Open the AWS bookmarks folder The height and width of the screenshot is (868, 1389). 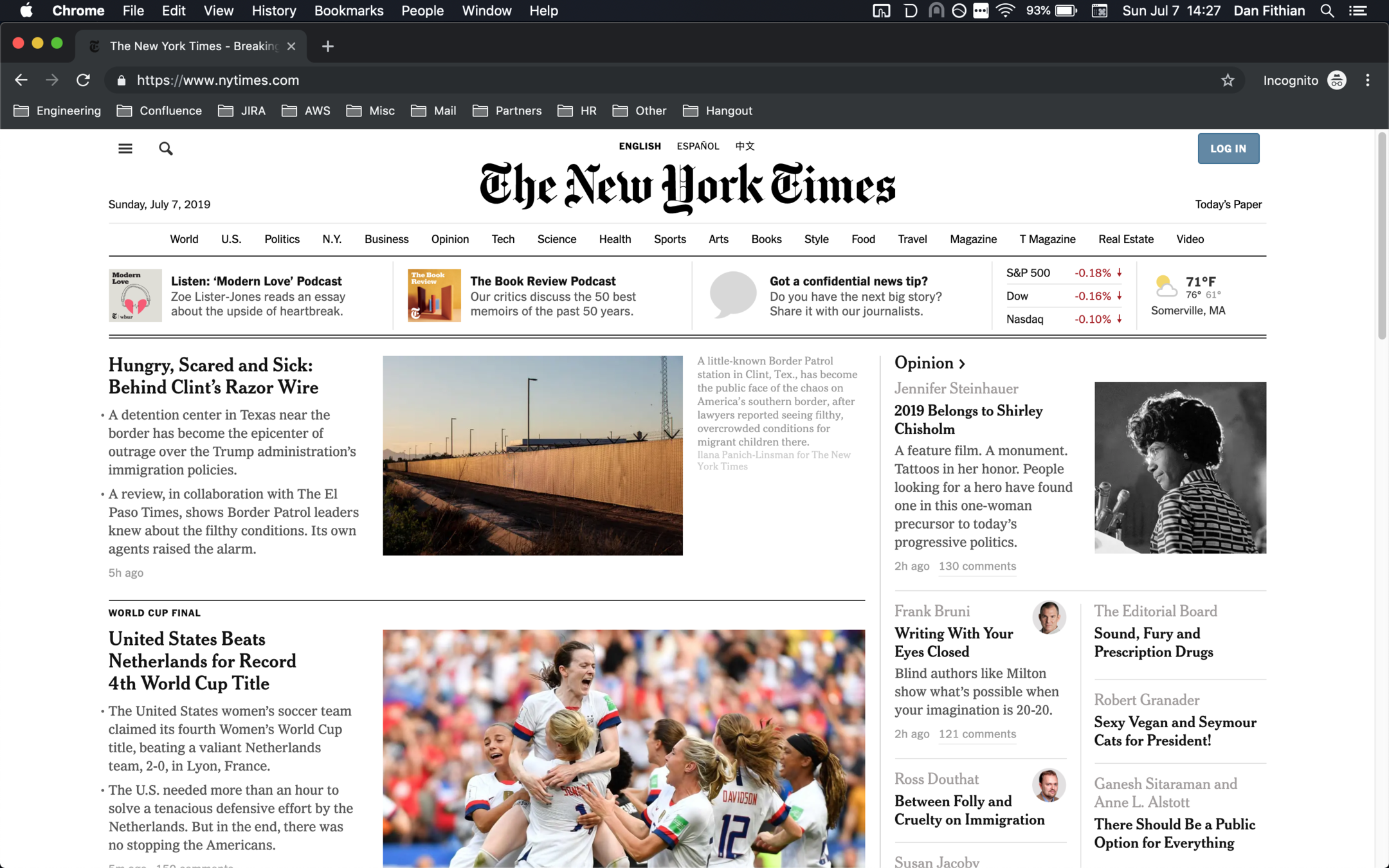click(306, 111)
